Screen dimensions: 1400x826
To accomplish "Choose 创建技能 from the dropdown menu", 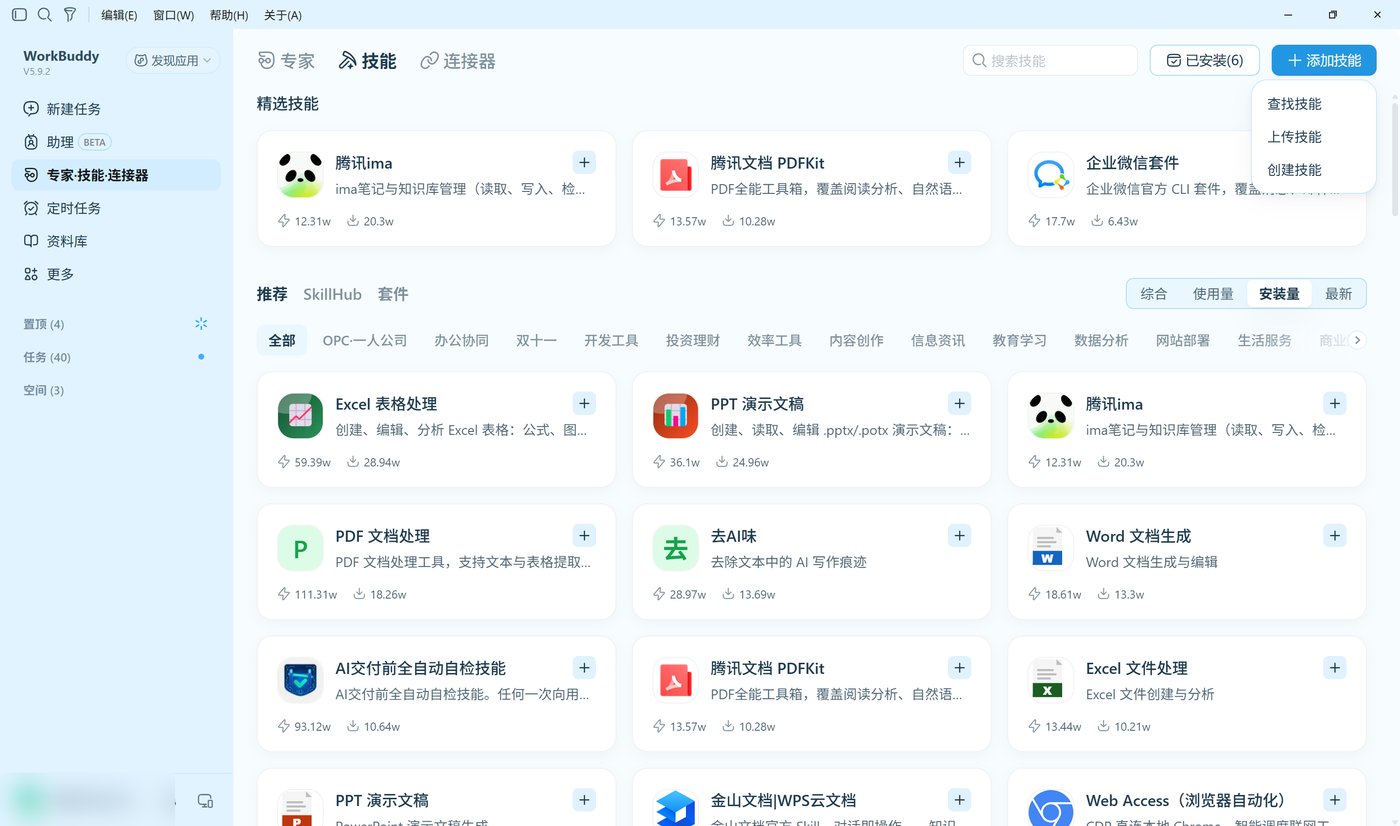I will pyautogui.click(x=1313, y=170).
